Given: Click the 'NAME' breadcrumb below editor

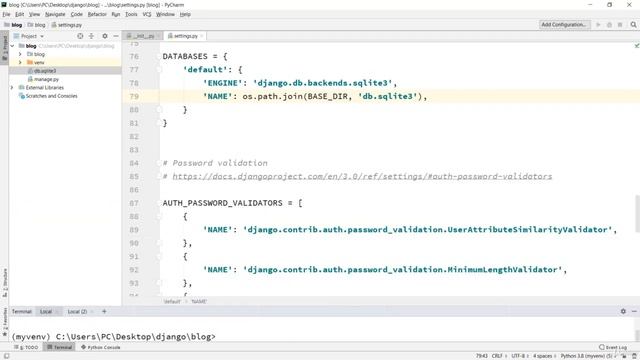Looking at the screenshot, I should click(199, 302).
